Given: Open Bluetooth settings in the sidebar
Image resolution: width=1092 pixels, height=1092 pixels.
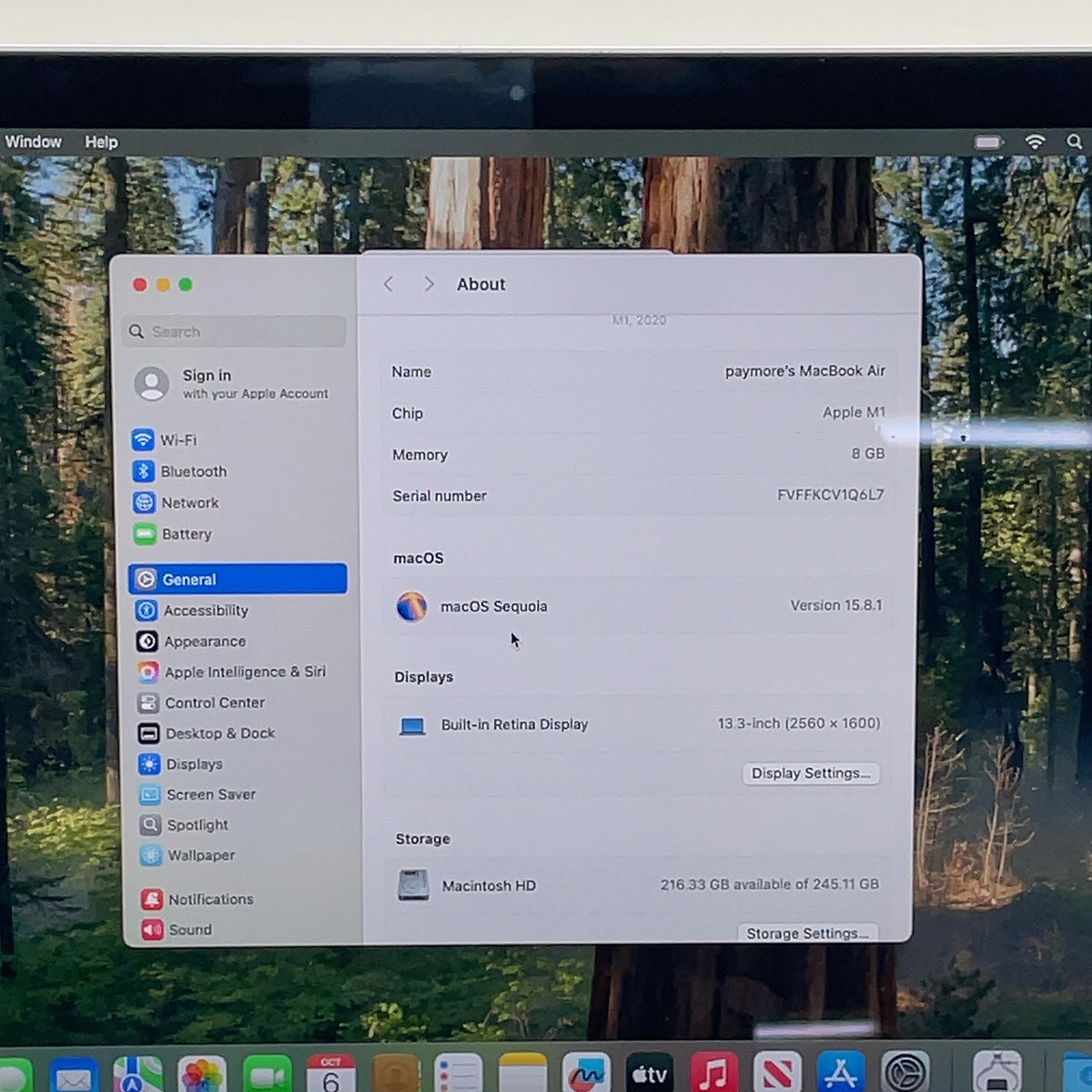Looking at the screenshot, I should 180,471.
